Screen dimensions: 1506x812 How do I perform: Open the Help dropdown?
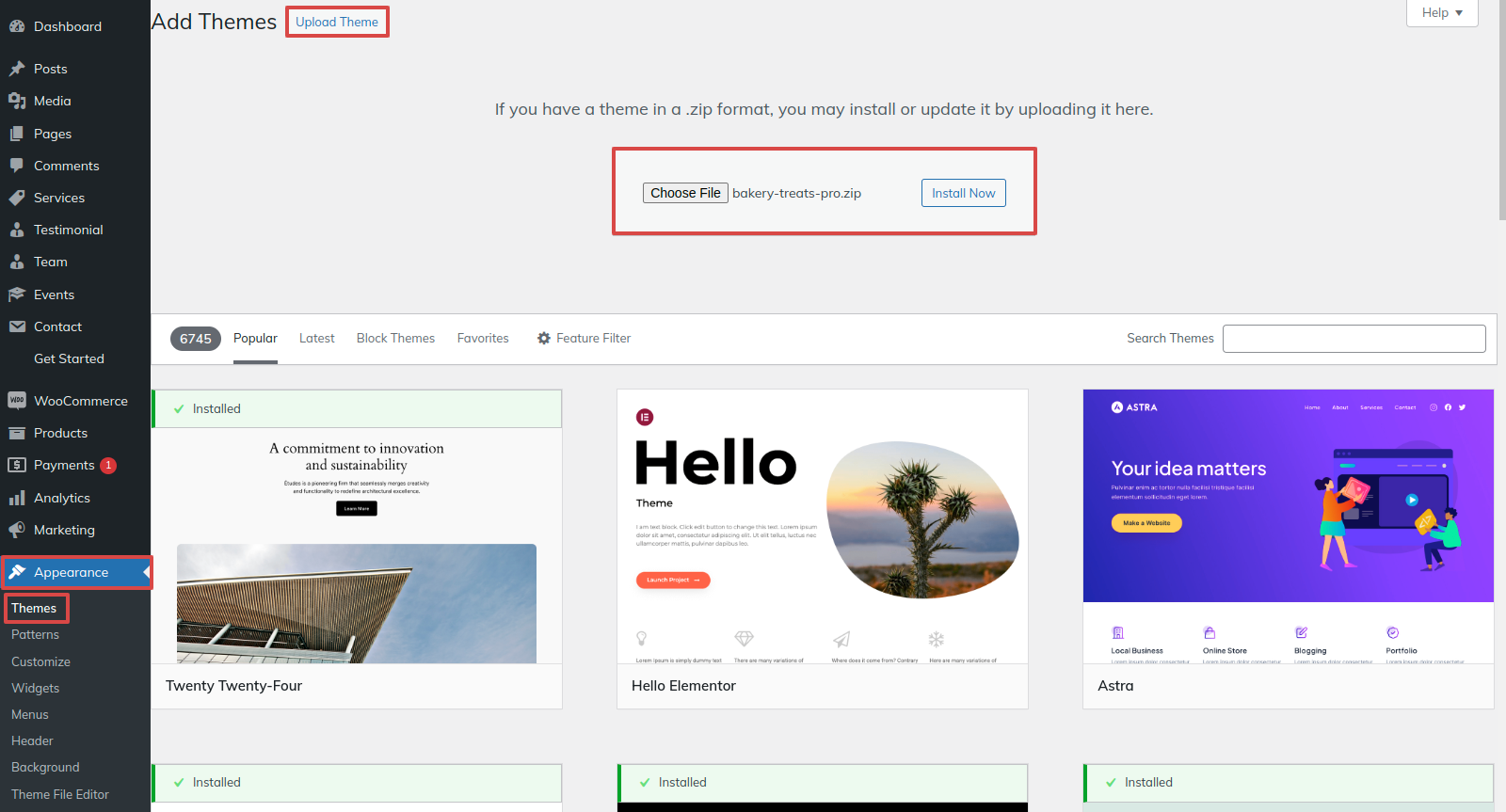pyautogui.click(x=1442, y=13)
